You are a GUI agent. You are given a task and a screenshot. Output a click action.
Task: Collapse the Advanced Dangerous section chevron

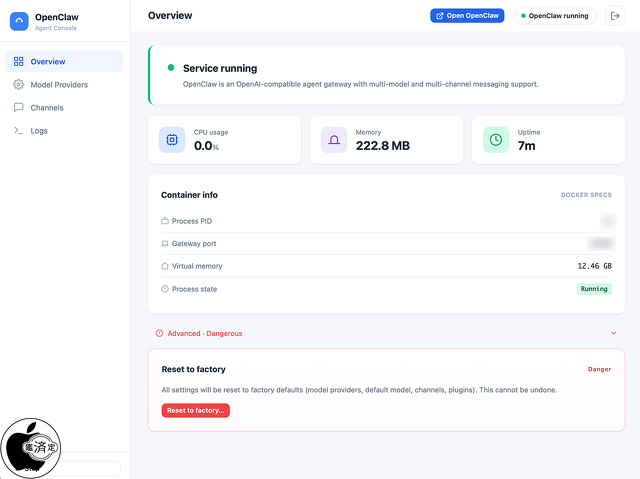pos(613,333)
